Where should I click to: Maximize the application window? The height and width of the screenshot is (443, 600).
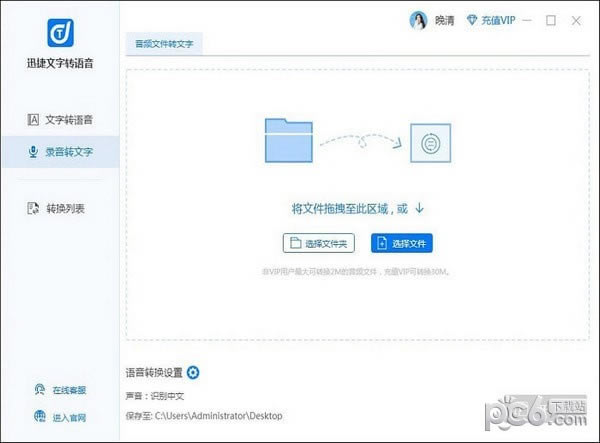point(551,20)
